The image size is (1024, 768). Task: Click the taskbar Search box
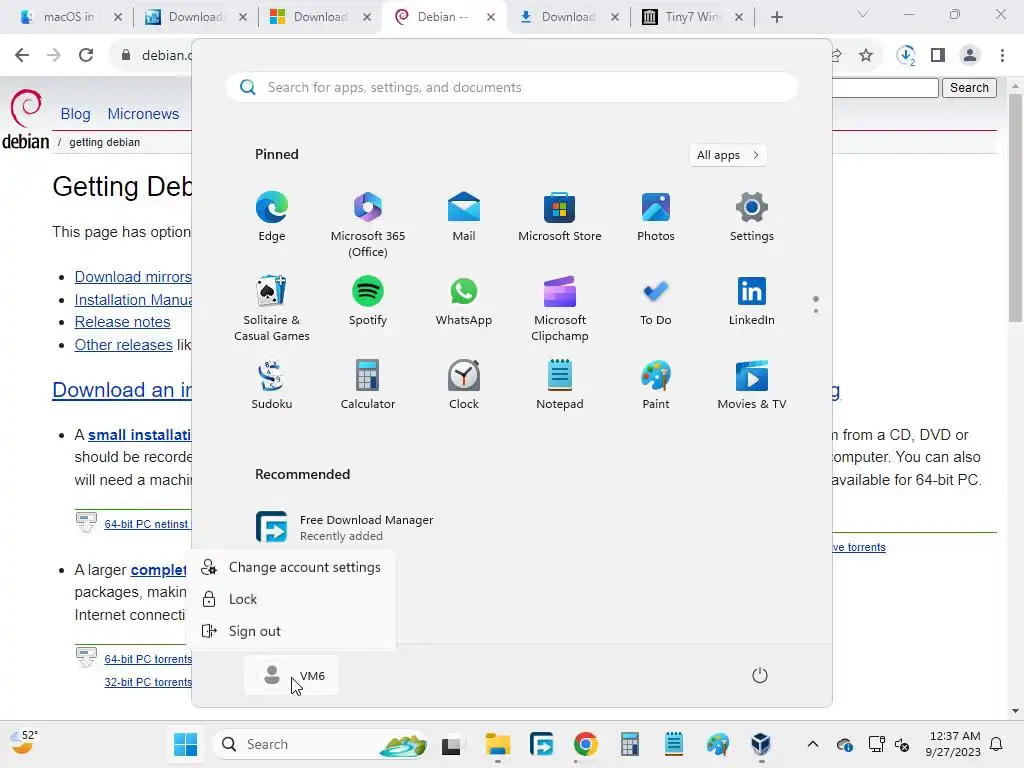tap(320, 744)
